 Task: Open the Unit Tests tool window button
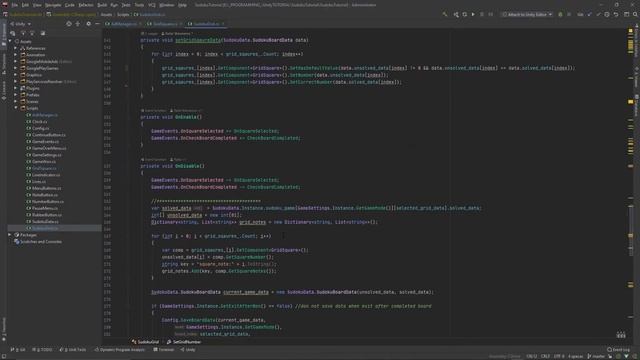(73, 350)
